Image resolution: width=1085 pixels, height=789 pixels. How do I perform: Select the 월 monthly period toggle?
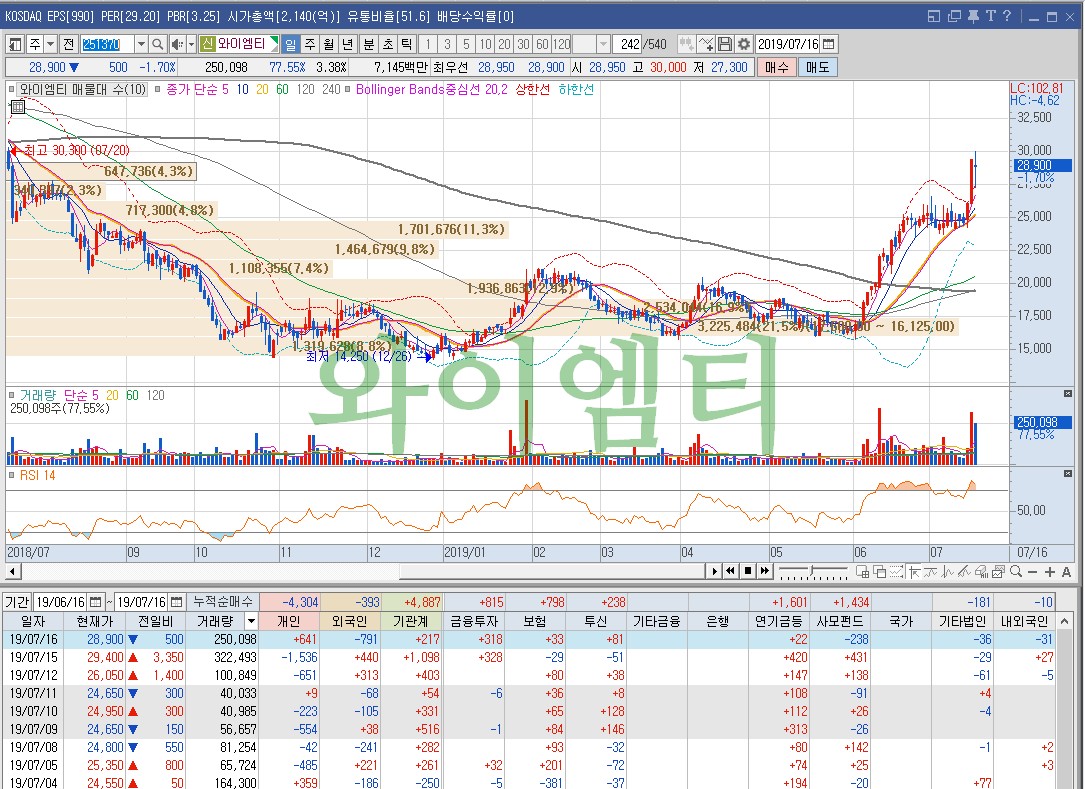pyautogui.click(x=329, y=44)
